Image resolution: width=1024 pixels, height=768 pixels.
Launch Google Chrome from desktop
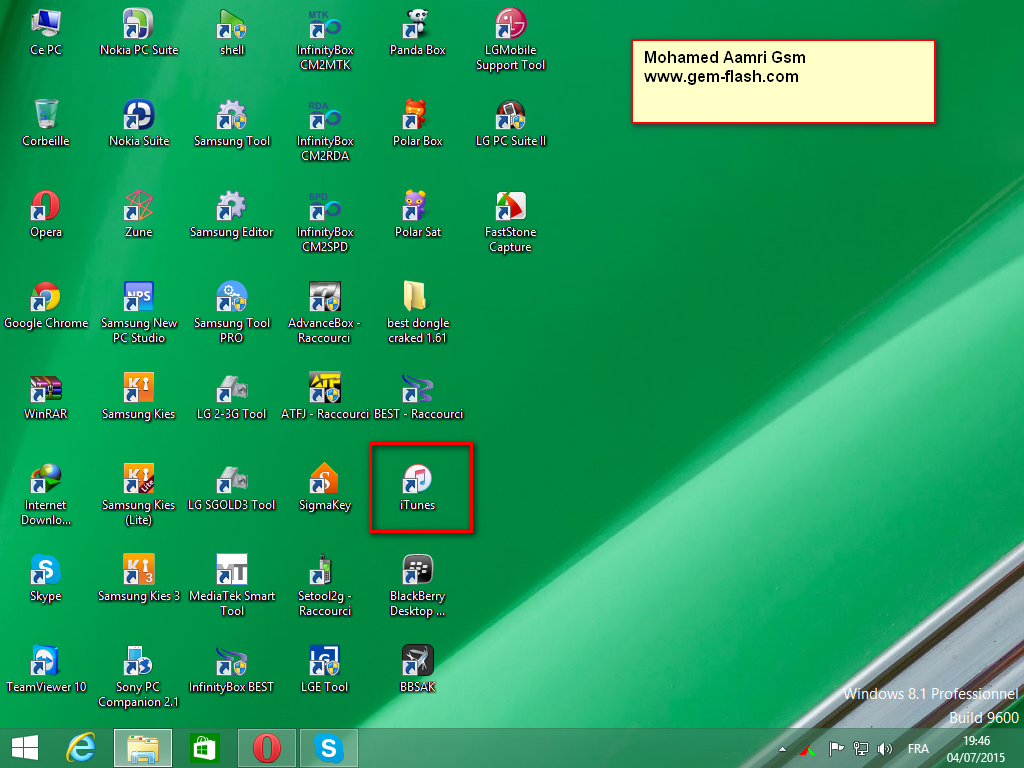pyautogui.click(x=46, y=306)
